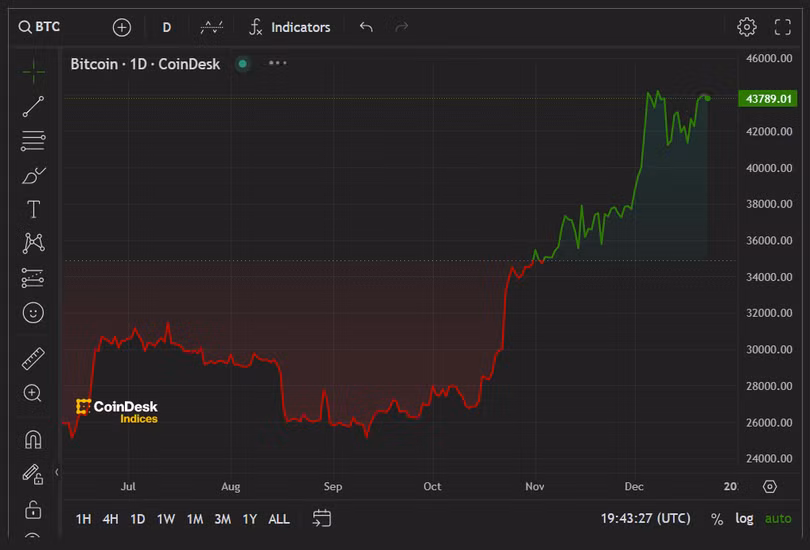
Task: Select the text annotation tool
Action: click(34, 209)
